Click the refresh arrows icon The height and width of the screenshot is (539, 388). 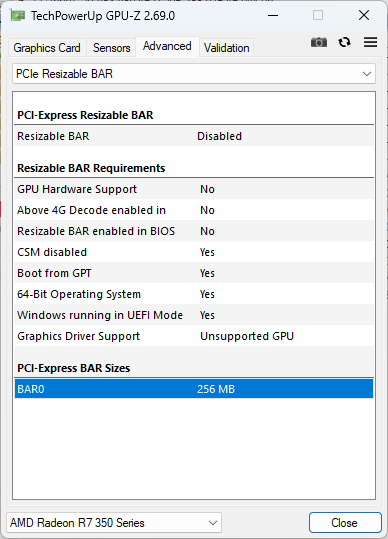(x=344, y=42)
